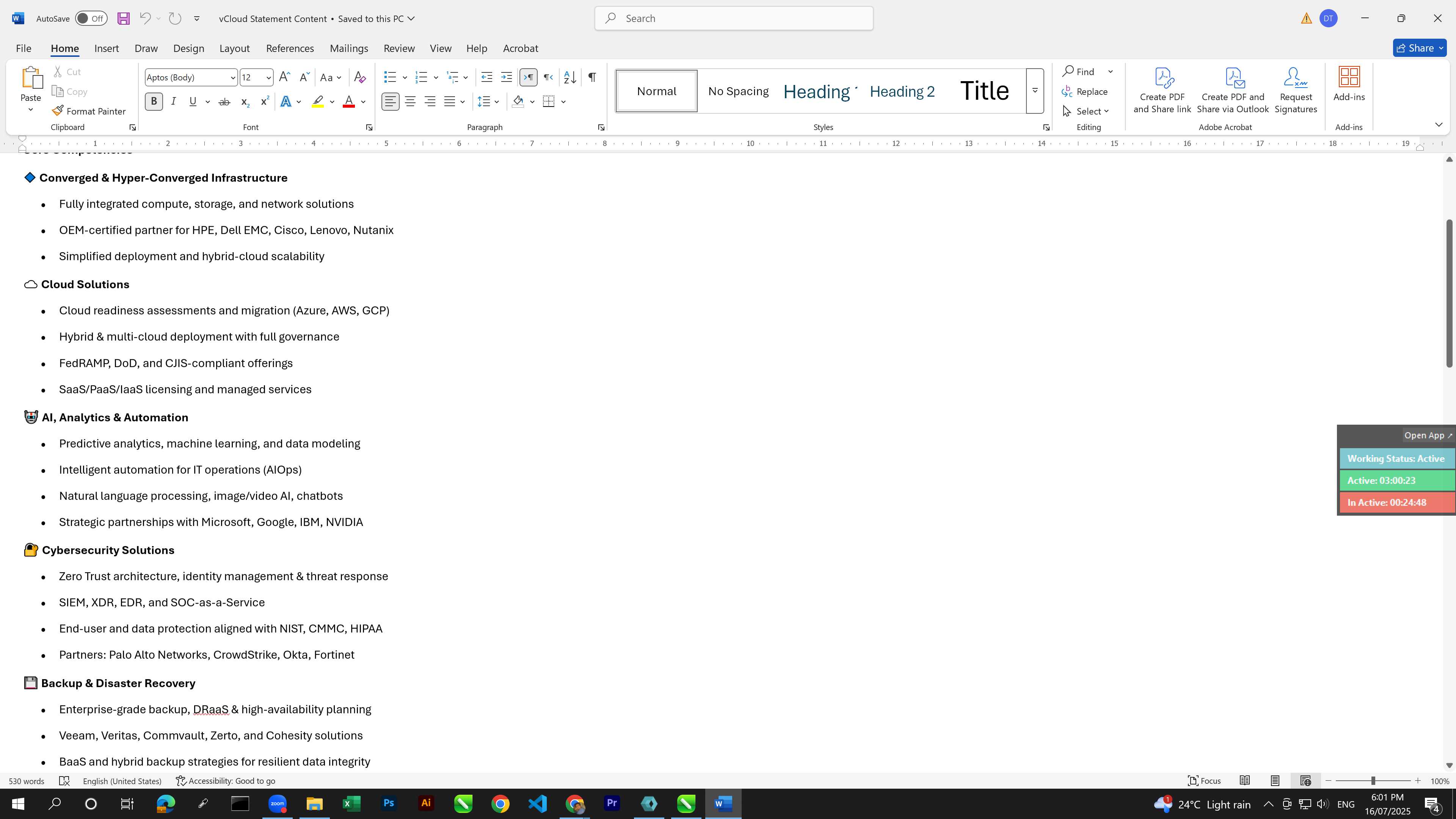This screenshot has height=819, width=1456.
Task: Click Request Signatures icon
Action: click(x=1296, y=91)
